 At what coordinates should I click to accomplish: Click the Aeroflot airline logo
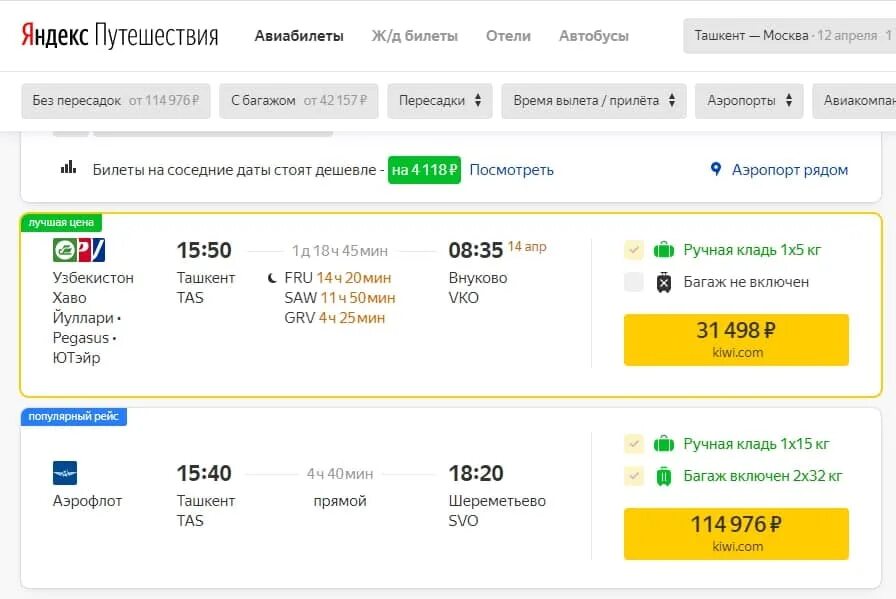coord(65,473)
